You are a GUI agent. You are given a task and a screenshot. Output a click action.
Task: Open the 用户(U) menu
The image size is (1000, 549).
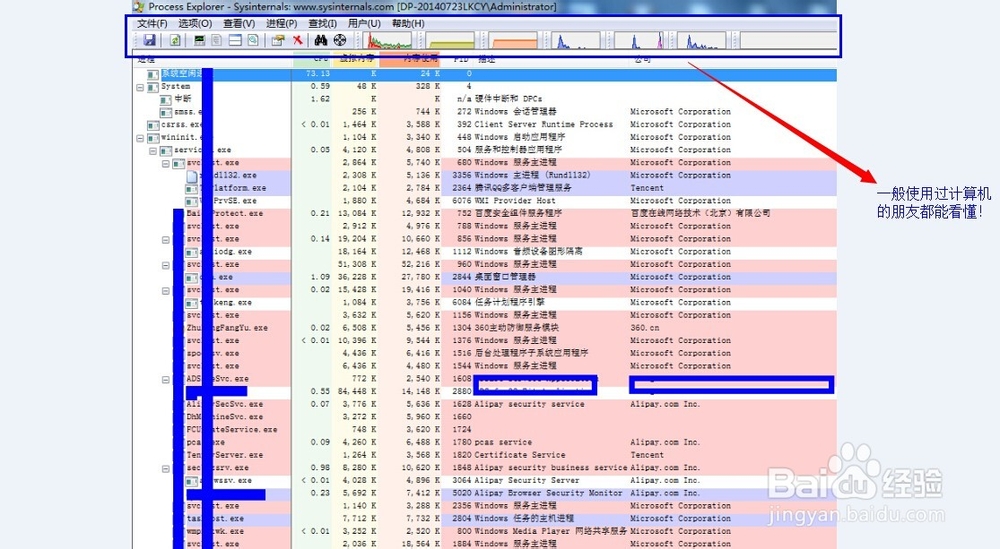click(364, 23)
